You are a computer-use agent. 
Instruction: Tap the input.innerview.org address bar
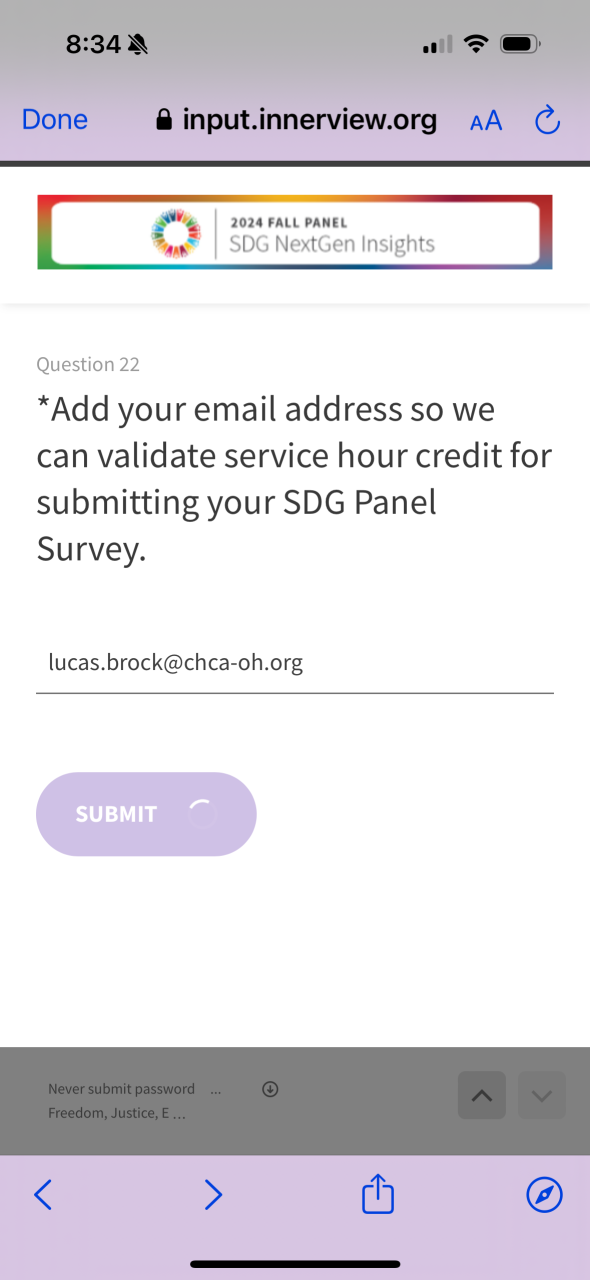click(x=297, y=121)
